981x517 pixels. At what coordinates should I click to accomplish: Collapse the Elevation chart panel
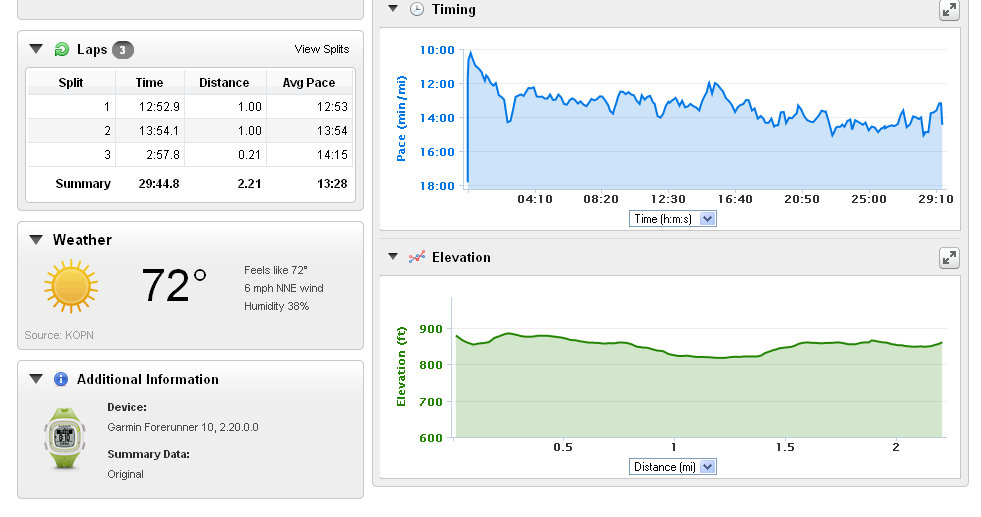click(x=393, y=257)
